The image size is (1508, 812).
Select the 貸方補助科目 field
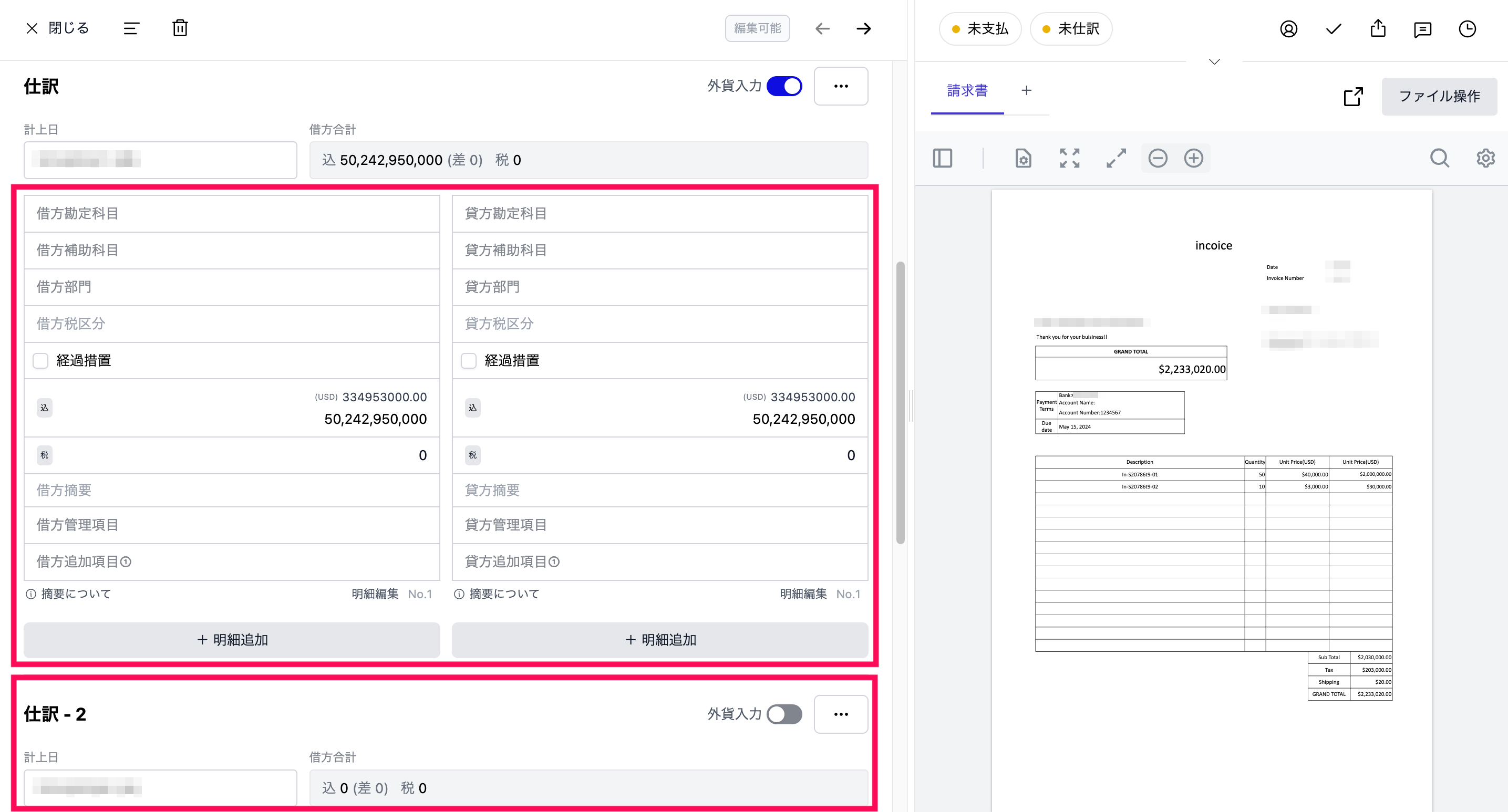660,251
